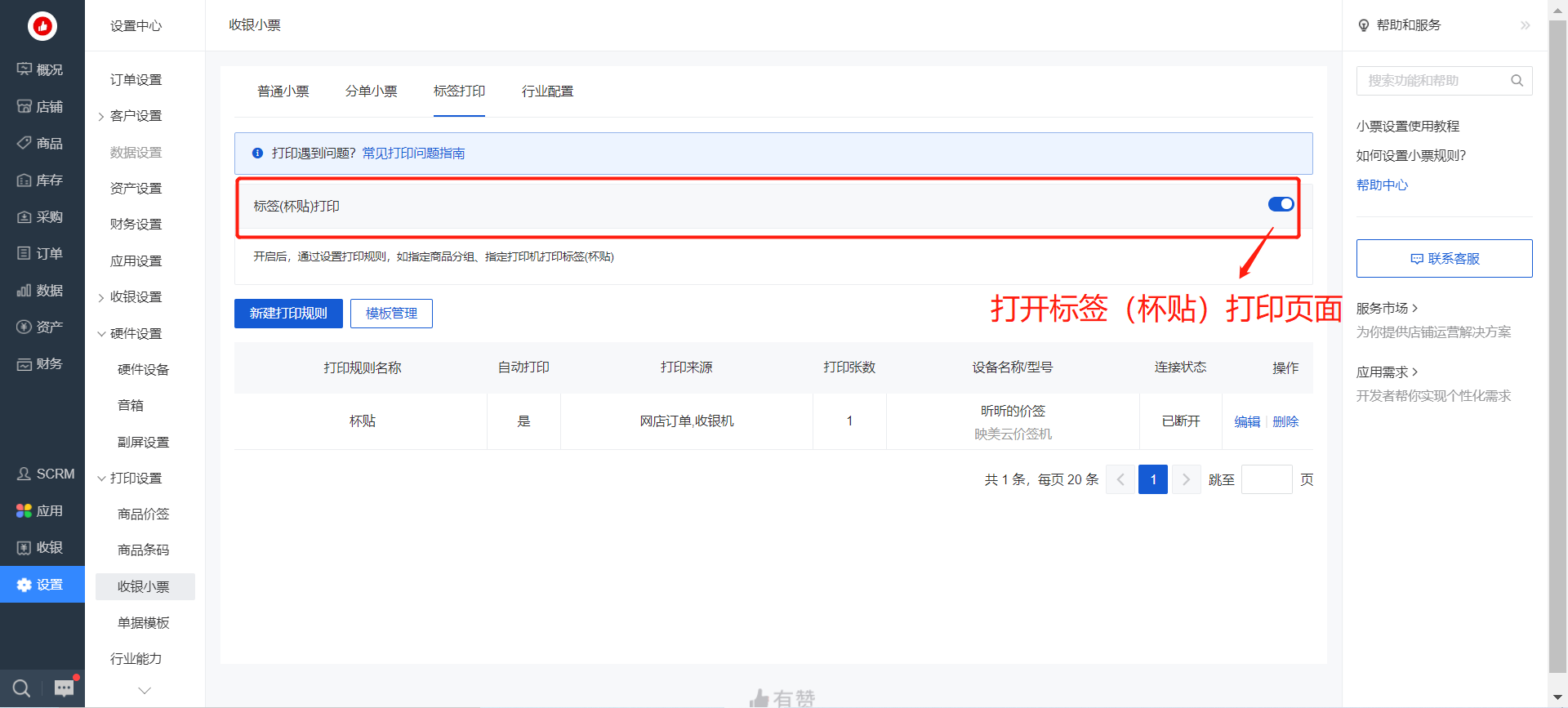Image resolution: width=1568 pixels, height=708 pixels.
Task: Open 财务 finance section
Action: tap(42, 363)
